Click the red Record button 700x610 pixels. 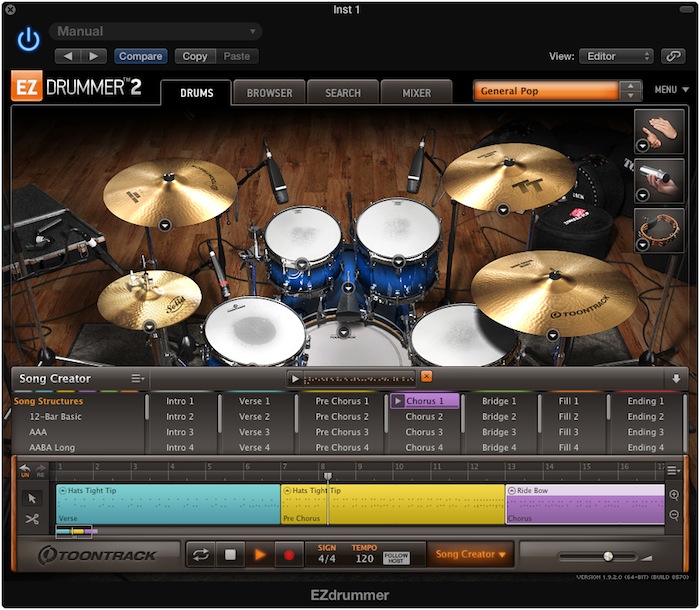[289, 555]
